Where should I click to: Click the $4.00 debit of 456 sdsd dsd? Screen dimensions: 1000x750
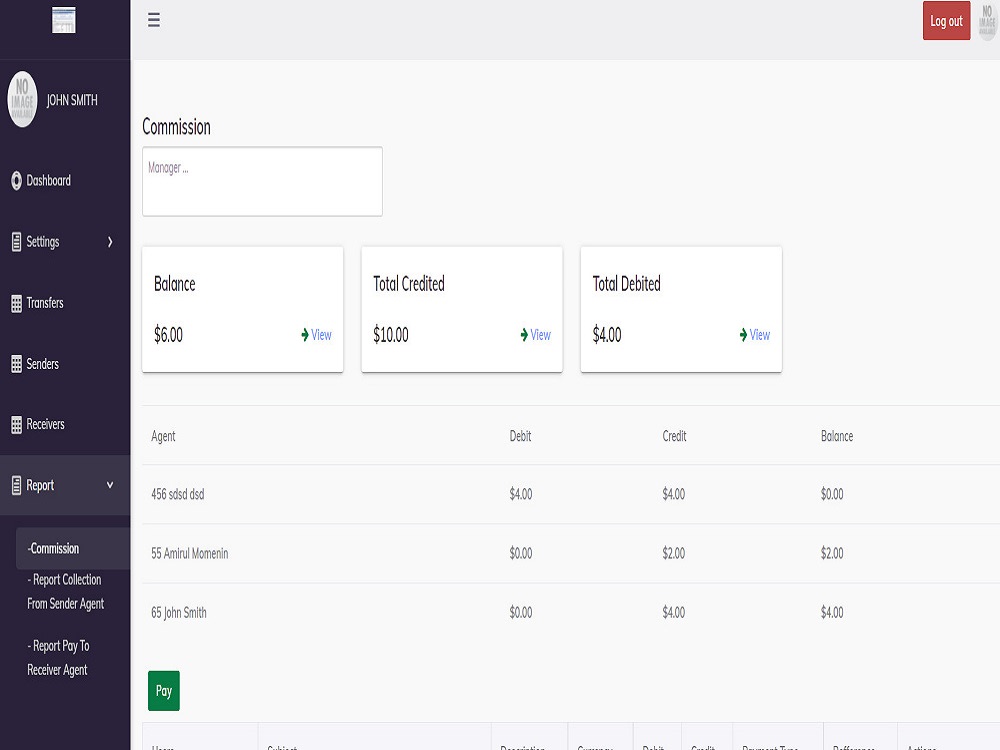point(520,494)
